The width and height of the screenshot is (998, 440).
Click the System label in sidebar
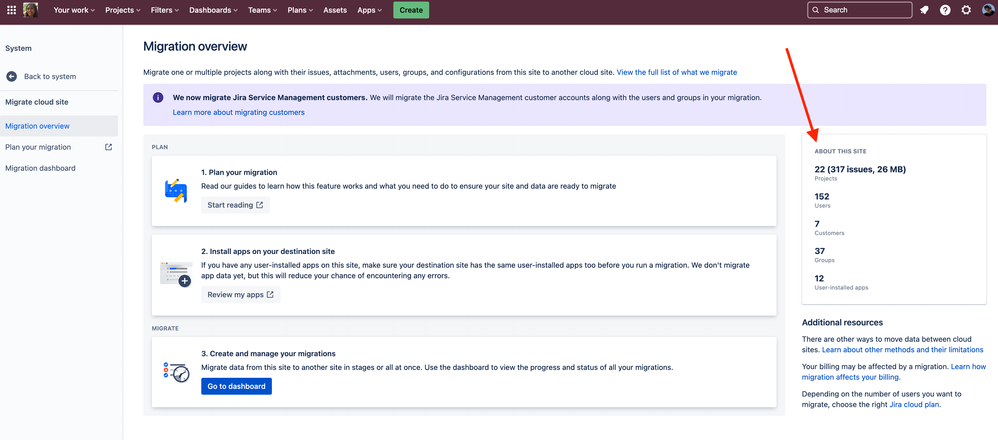pyautogui.click(x=18, y=48)
